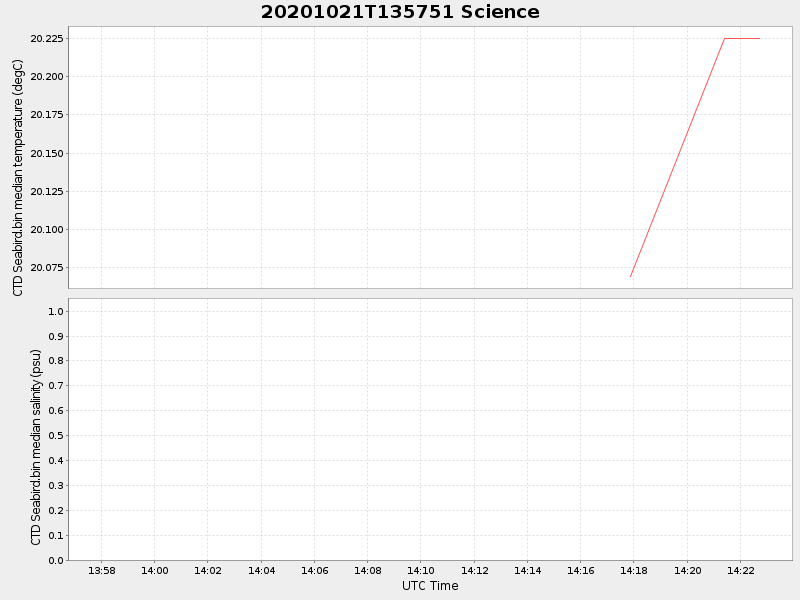This screenshot has width=800, height=600.
Task: Click the time tick label 14:00
Action: [155, 571]
